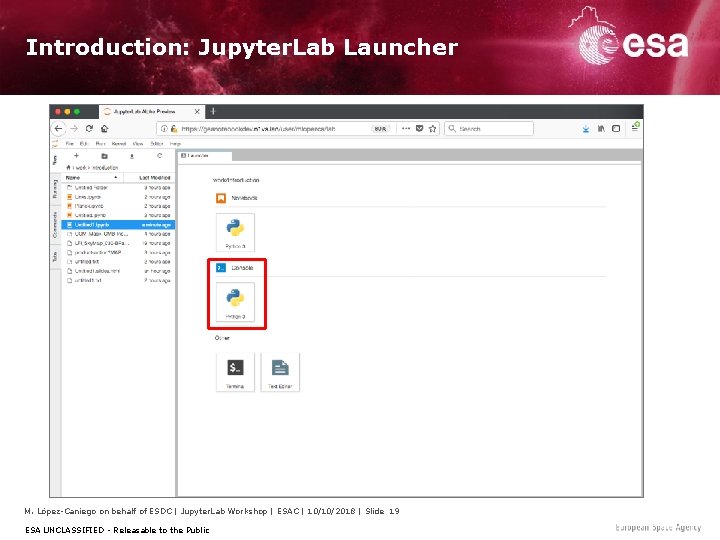Select the Launcher tab
The height and width of the screenshot is (540, 720).
click(x=205, y=156)
